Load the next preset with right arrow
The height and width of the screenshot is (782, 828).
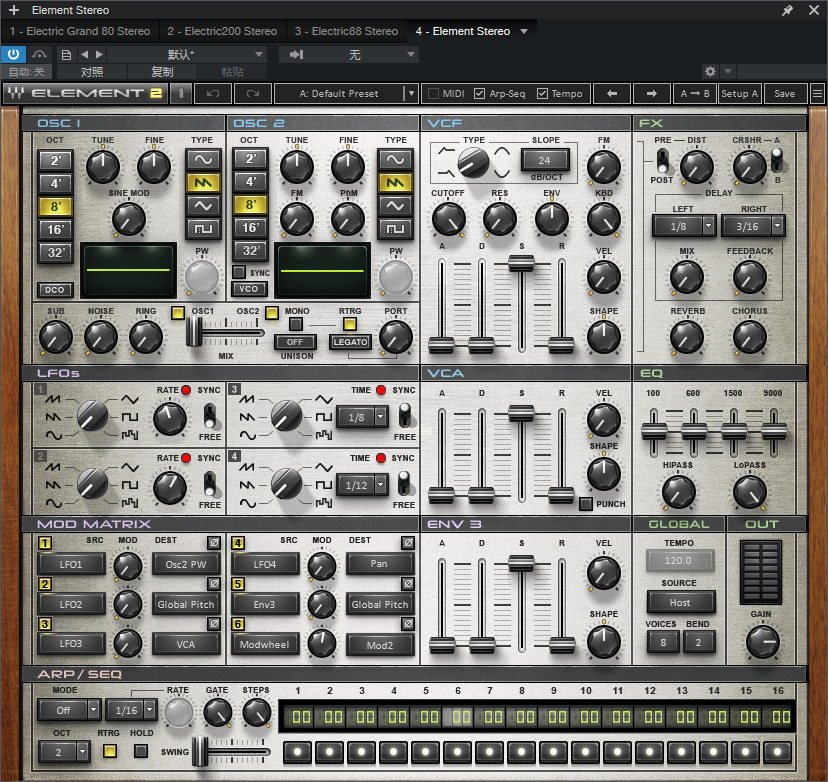point(652,93)
